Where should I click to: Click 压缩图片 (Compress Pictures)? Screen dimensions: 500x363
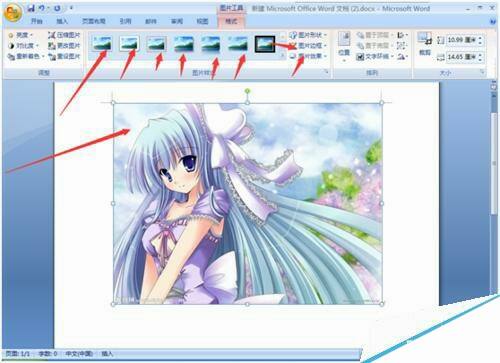[64, 35]
